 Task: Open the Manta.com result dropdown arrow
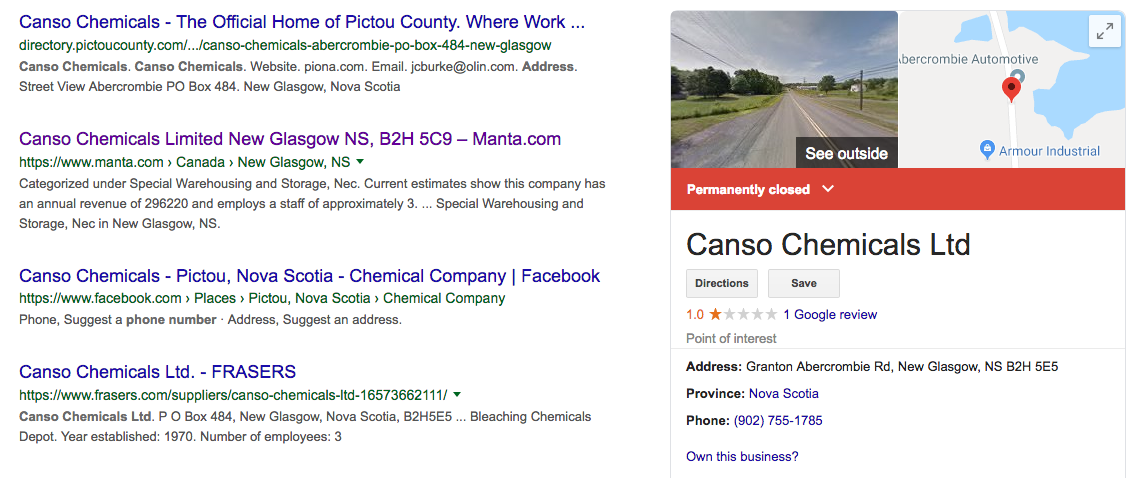click(x=360, y=161)
